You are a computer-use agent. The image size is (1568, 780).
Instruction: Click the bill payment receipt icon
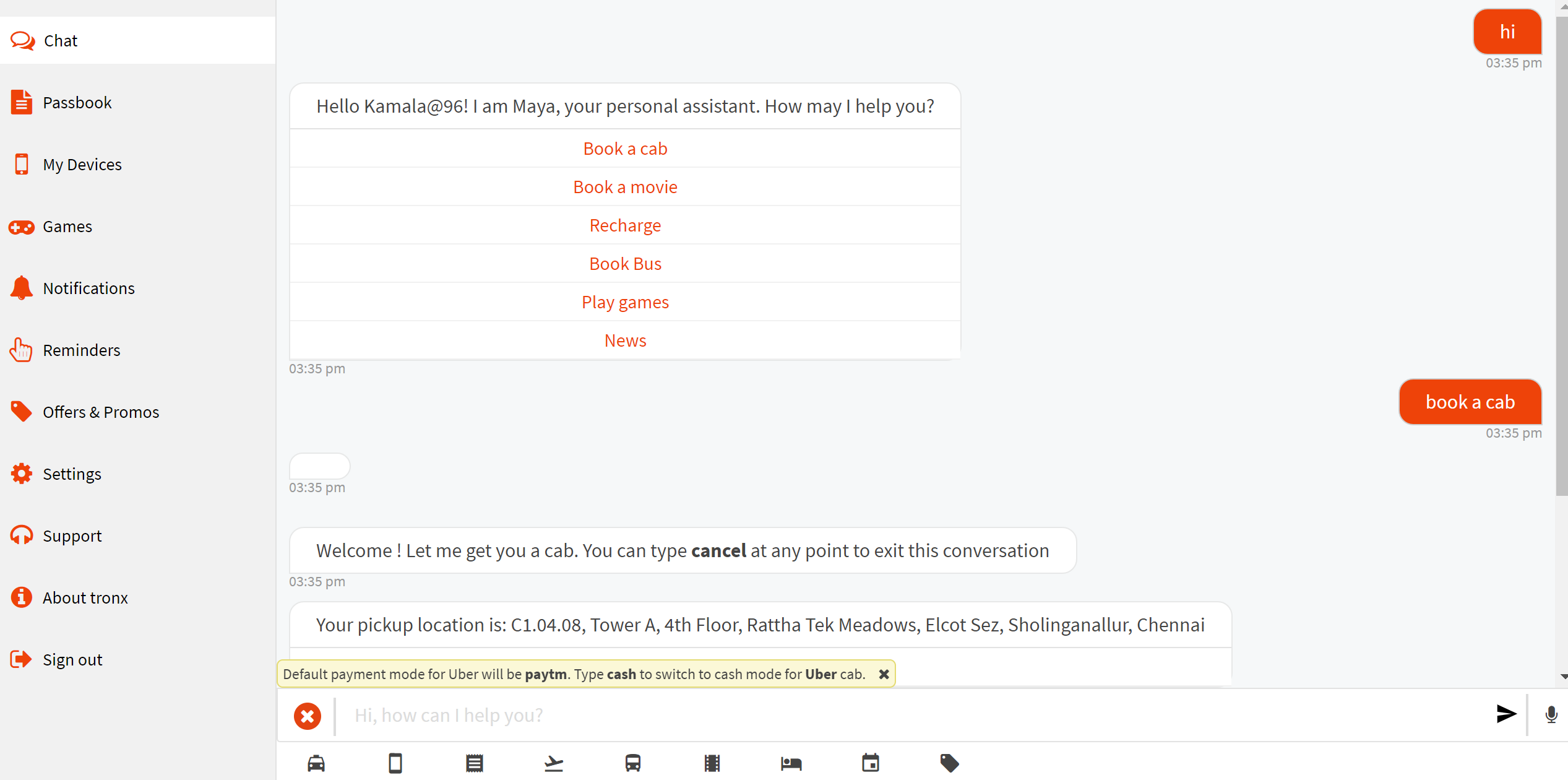[x=473, y=763]
